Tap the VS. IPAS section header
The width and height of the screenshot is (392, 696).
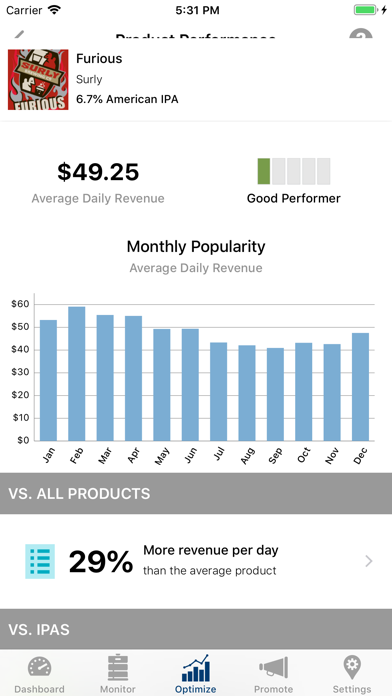tap(196, 629)
